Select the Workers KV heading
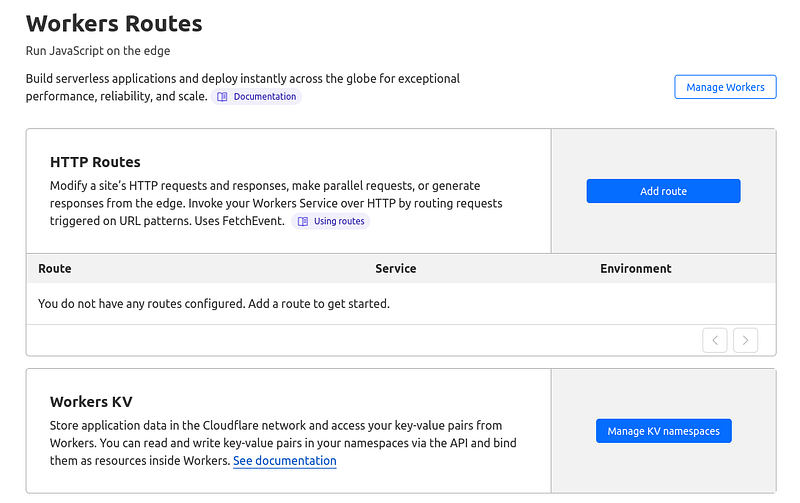This screenshot has width=800, height=503. coord(91,402)
